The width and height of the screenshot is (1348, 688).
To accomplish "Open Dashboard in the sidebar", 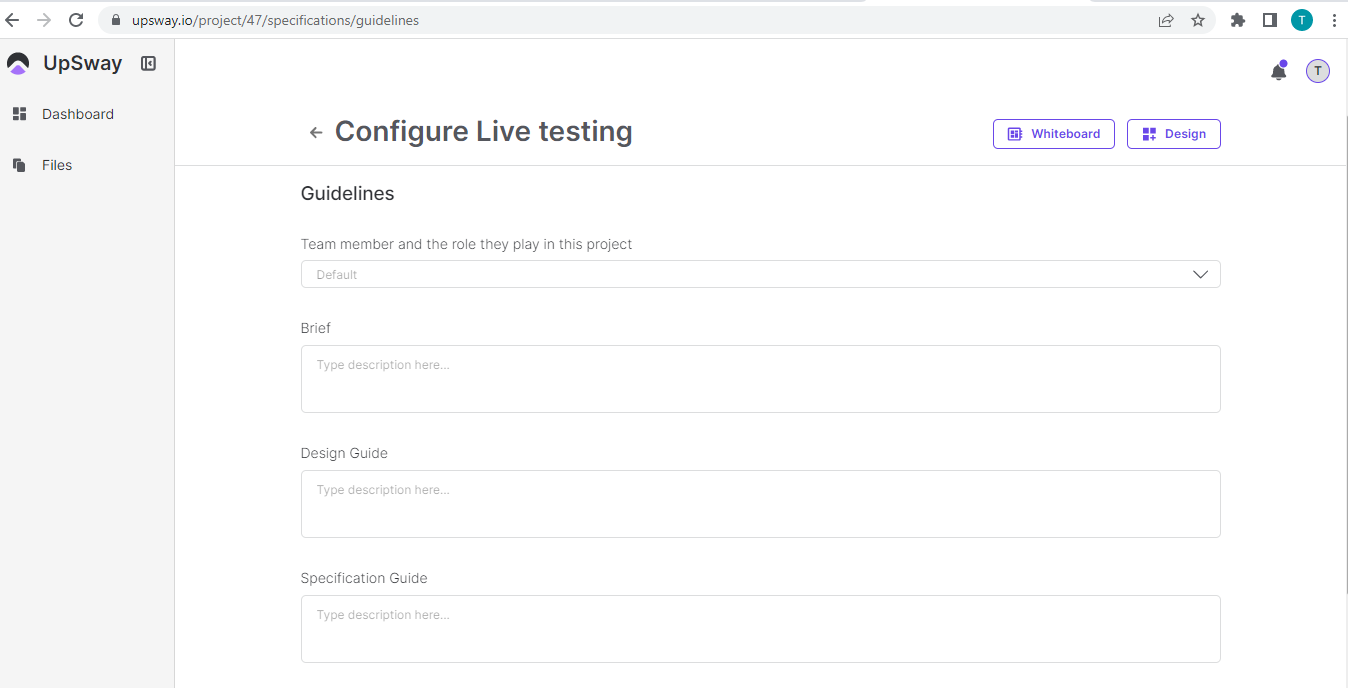I will pos(77,114).
